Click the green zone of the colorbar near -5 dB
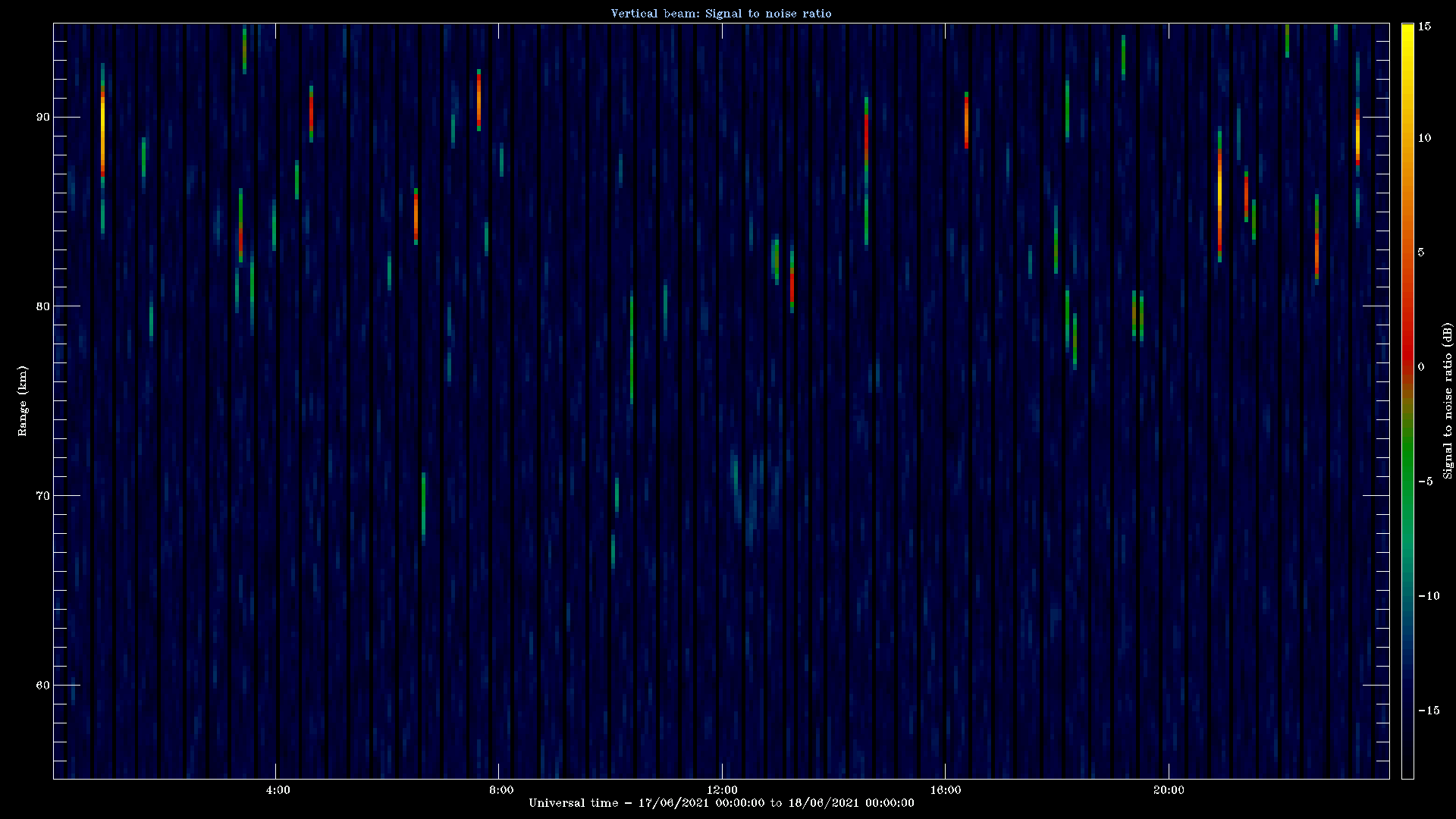1456x819 pixels. 1407,470
